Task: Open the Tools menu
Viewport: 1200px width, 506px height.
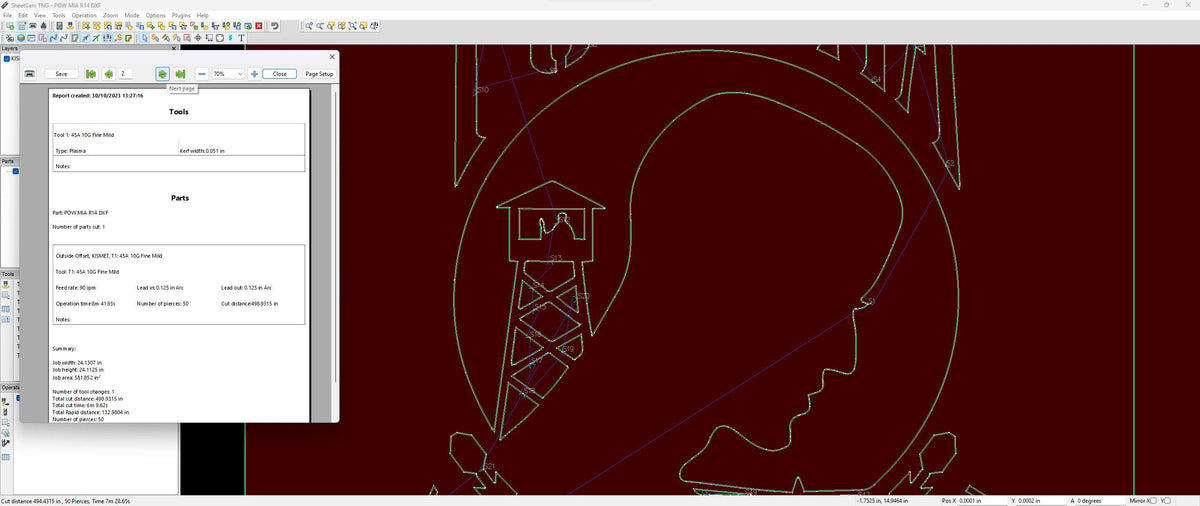Action: tap(59, 16)
